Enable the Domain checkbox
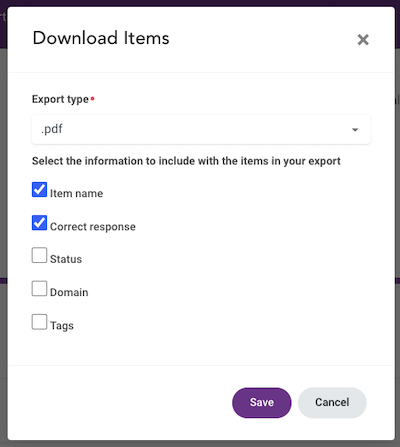 [x=39, y=288]
